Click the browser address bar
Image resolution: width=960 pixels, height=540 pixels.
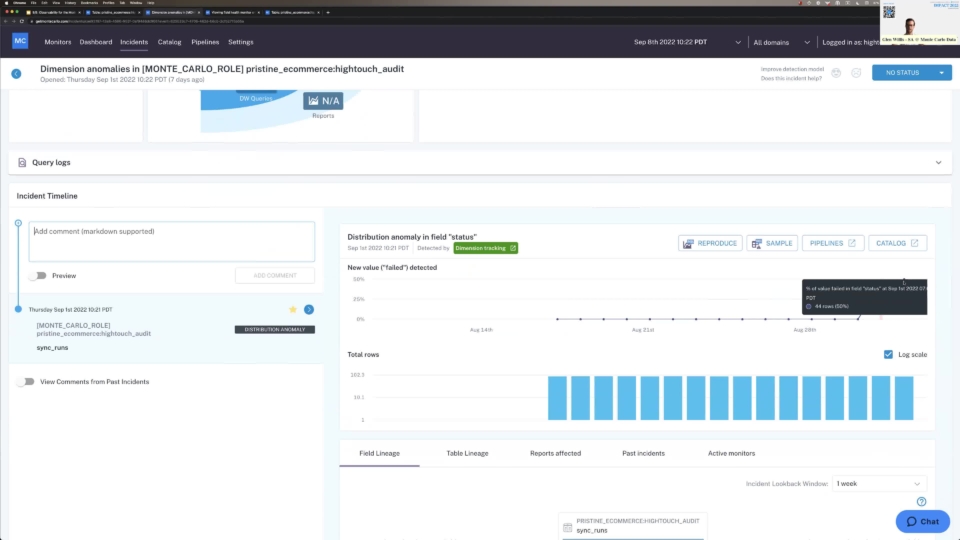pyautogui.click(x=140, y=21)
